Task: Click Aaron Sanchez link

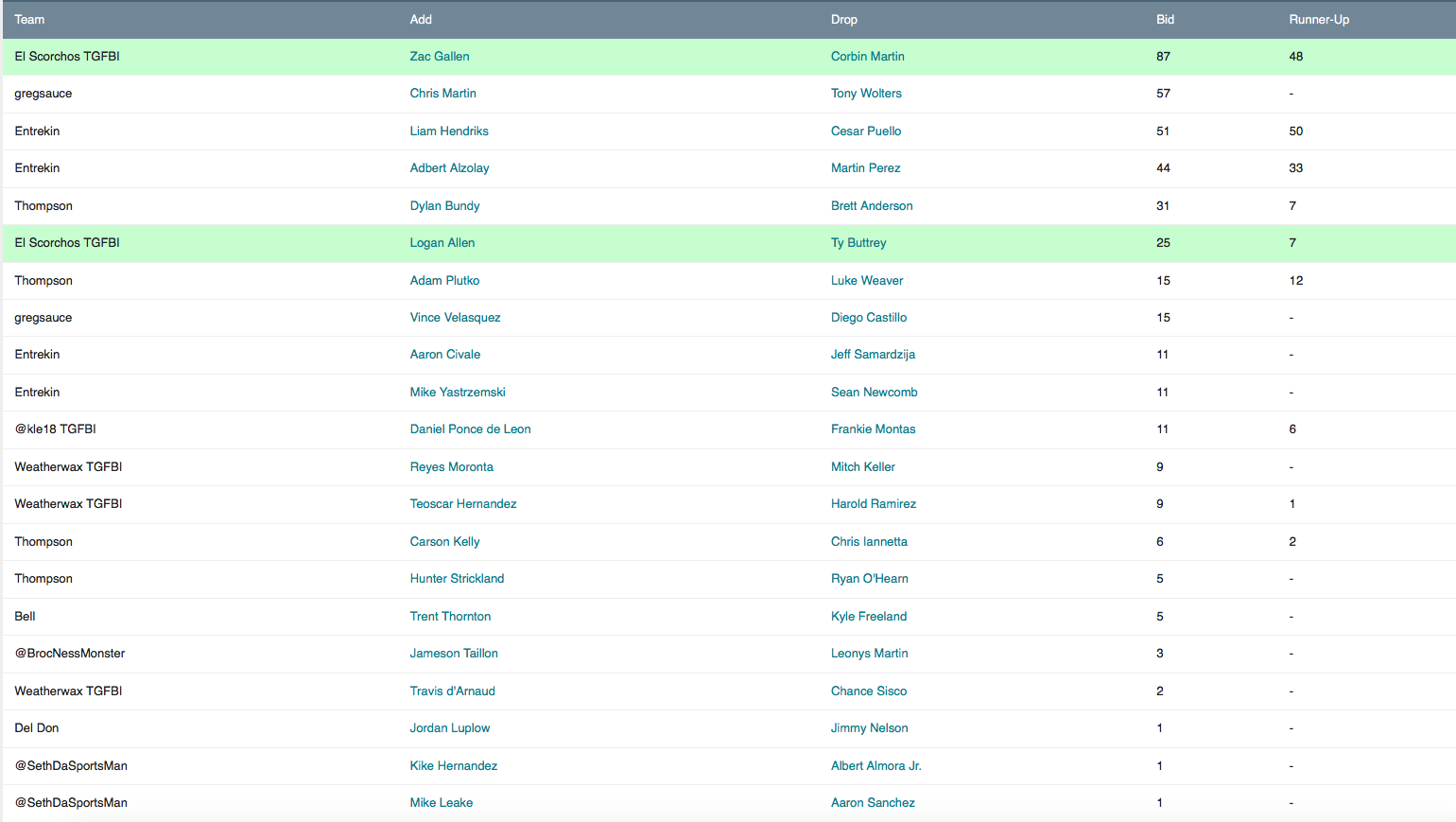Action: click(x=873, y=803)
